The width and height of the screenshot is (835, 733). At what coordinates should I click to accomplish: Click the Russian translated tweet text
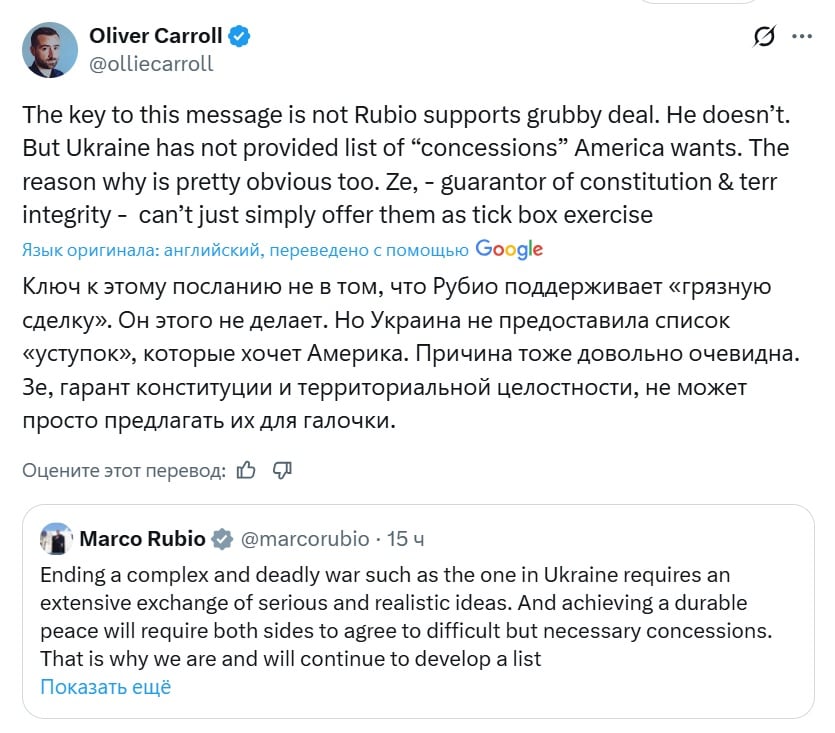pyautogui.click(x=400, y=355)
